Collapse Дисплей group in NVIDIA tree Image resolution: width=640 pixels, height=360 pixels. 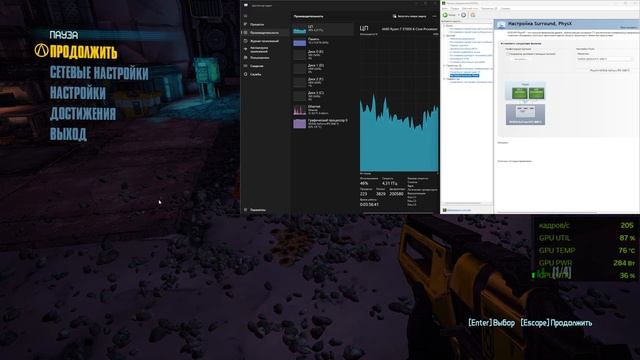[x=444, y=36]
